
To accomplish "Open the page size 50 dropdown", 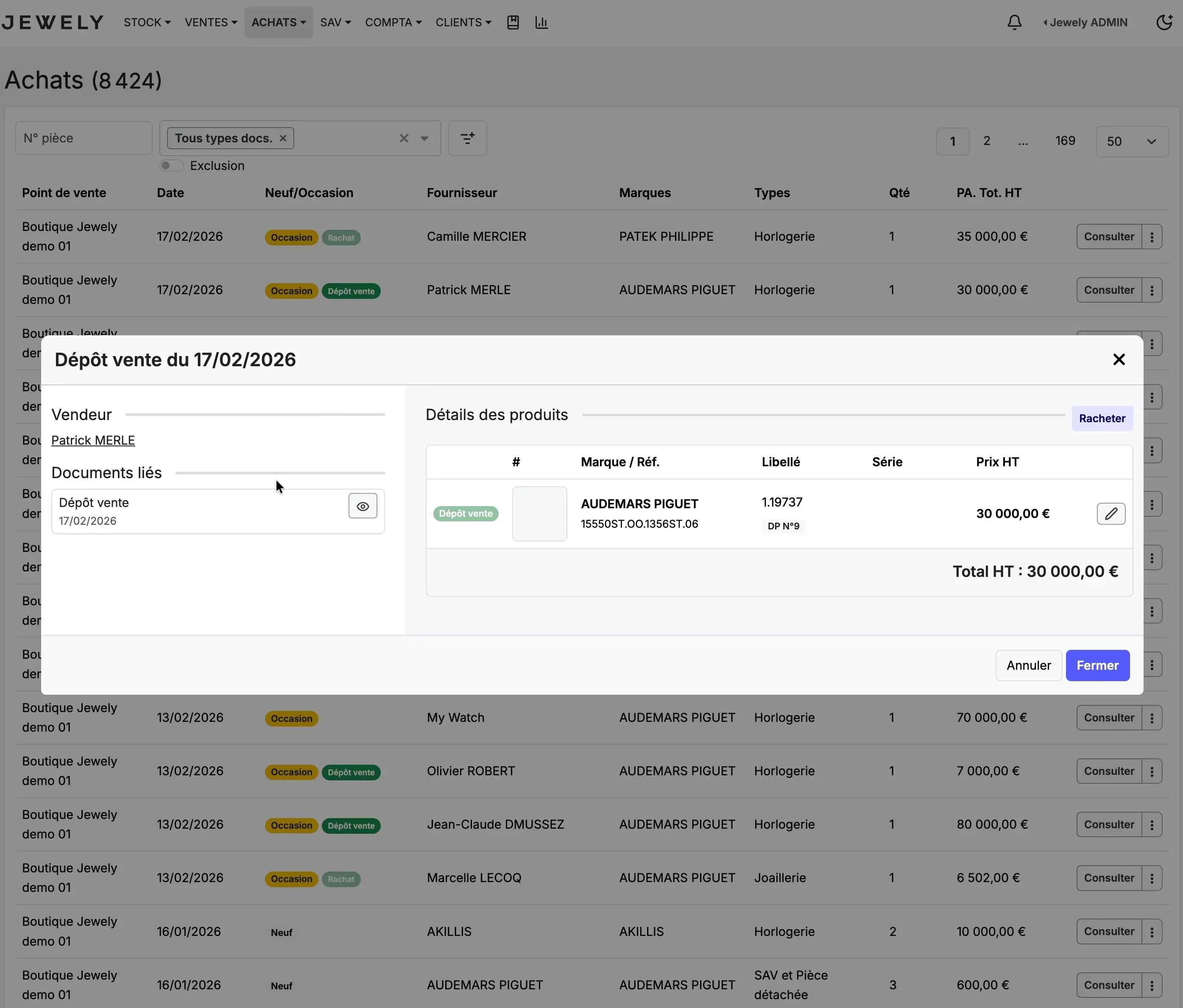I will [1132, 142].
